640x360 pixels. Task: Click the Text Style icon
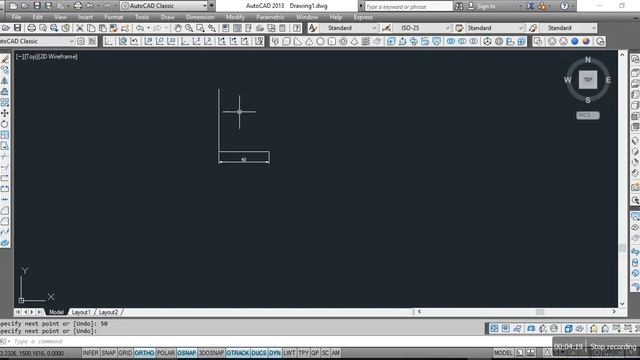pyautogui.click(x=313, y=28)
